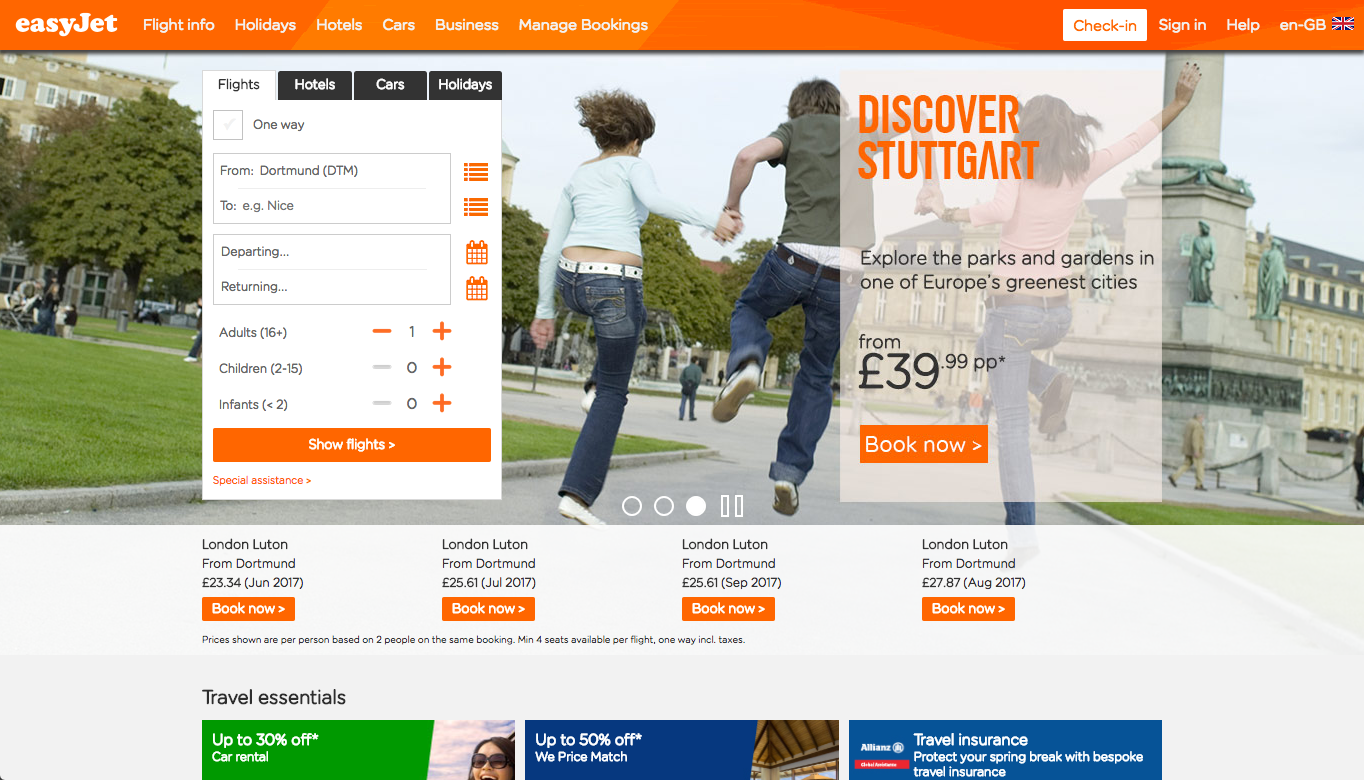
Task: Click the From Dortmund field
Action: tap(332, 171)
